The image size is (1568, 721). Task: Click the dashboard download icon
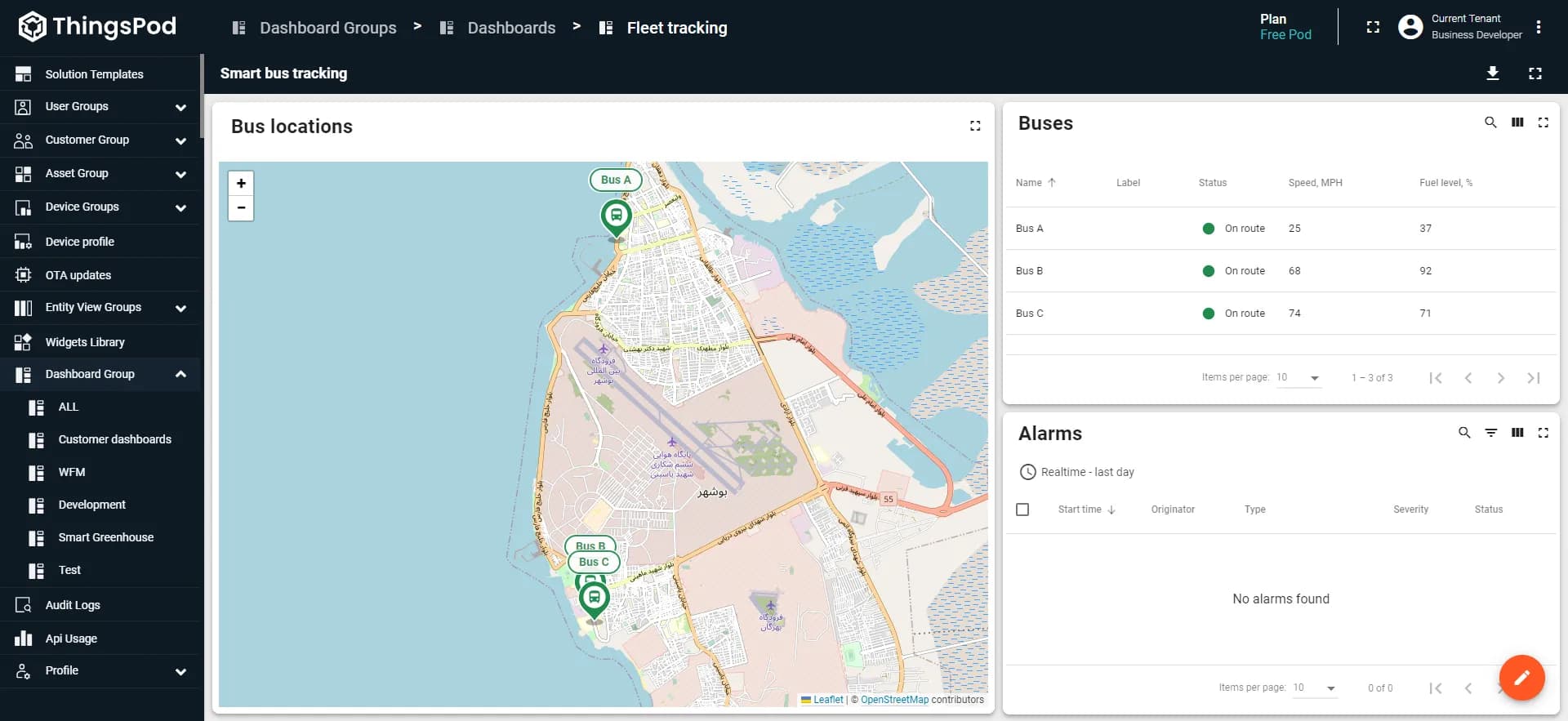(x=1492, y=73)
